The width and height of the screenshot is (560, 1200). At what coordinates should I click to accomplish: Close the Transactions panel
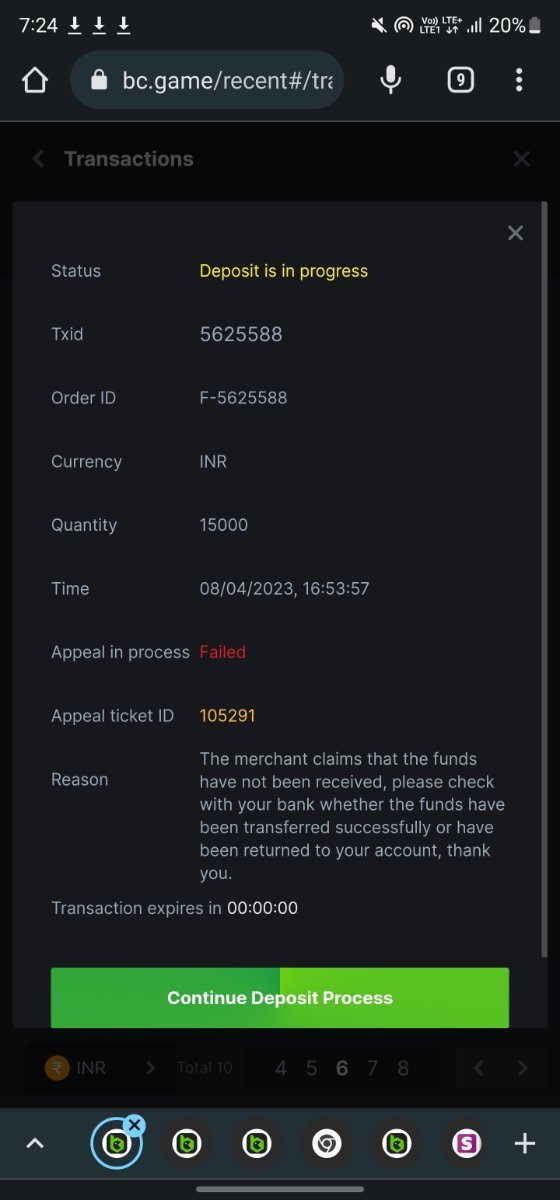pos(521,158)
